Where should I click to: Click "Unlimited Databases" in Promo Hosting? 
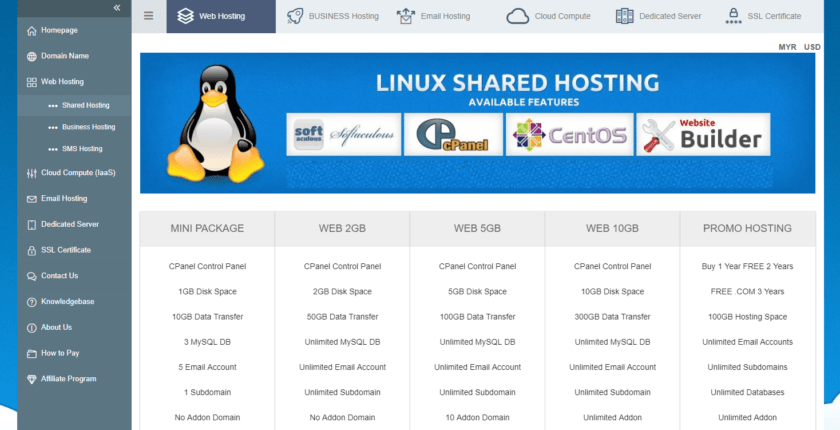click(x=747, y=392)
